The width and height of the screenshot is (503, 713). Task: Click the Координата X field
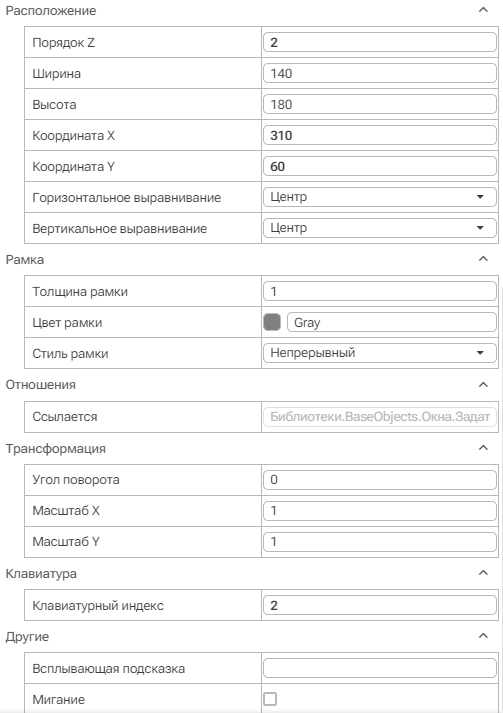click(x=380, y=135)
